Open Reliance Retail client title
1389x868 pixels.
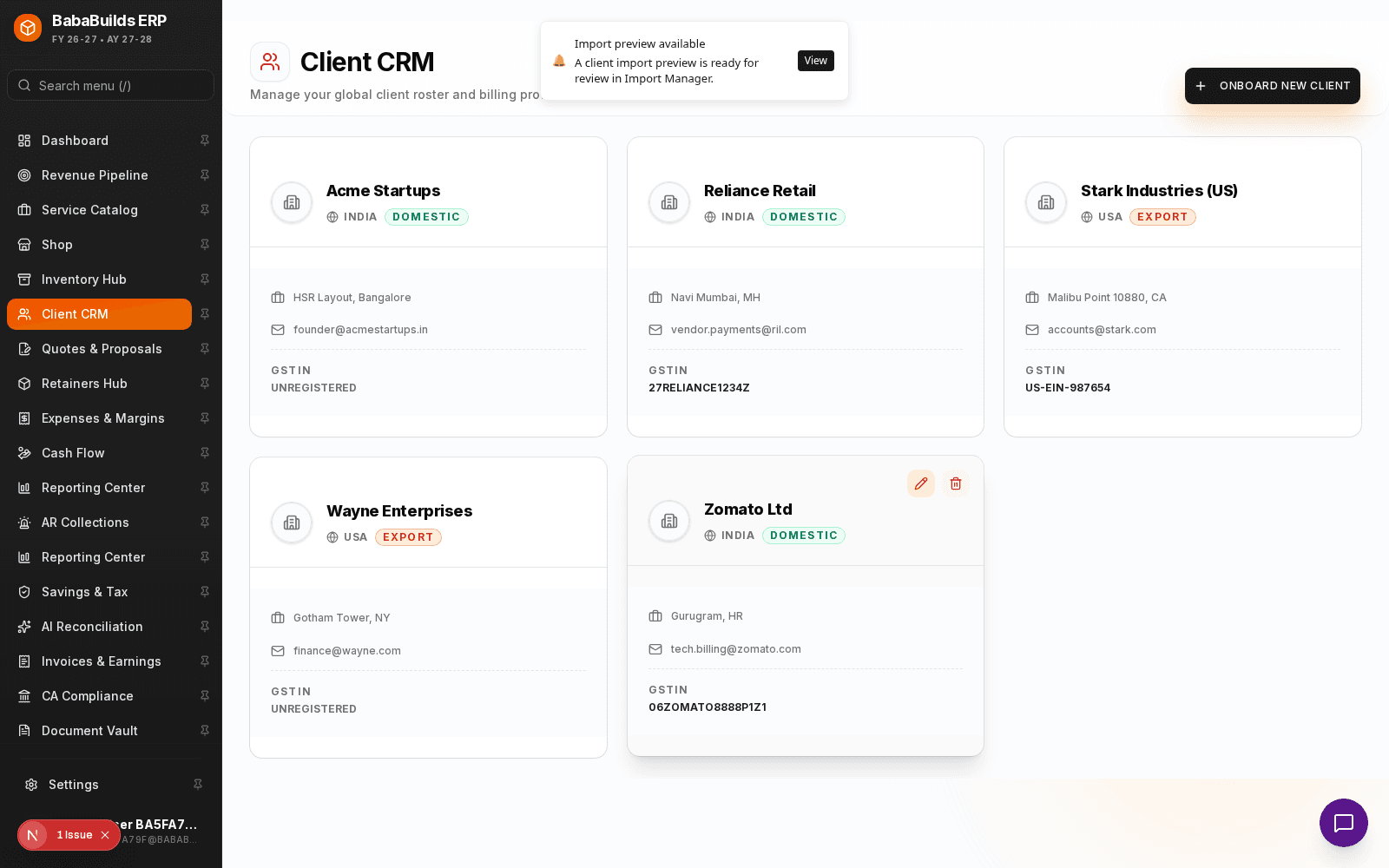[x=760, y=191]
